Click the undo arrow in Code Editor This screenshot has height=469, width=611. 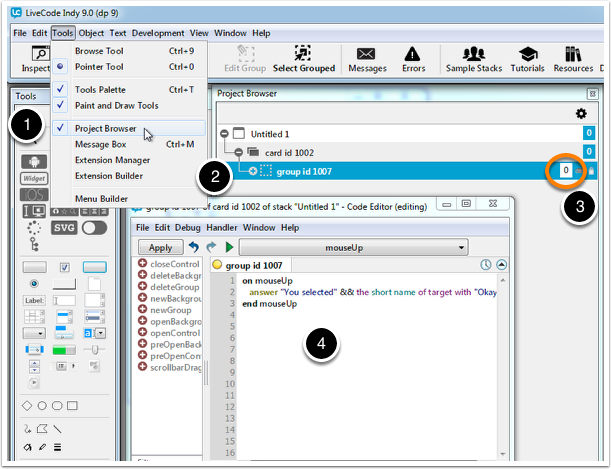pos(194,247)
